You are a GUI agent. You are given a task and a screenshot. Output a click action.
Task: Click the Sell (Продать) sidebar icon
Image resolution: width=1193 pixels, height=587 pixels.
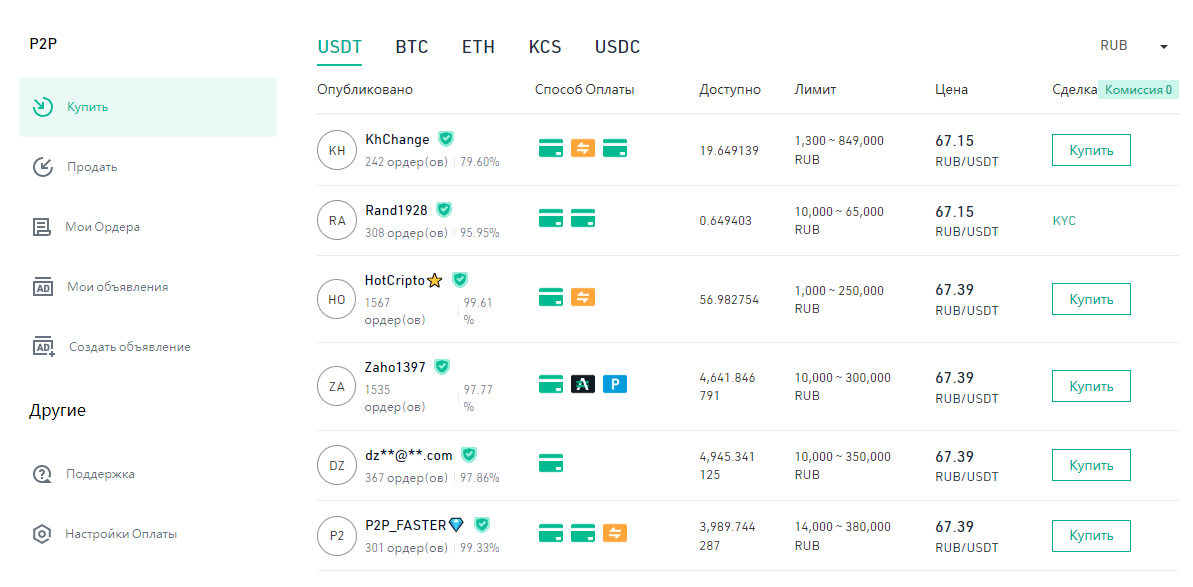pos(42,167)
